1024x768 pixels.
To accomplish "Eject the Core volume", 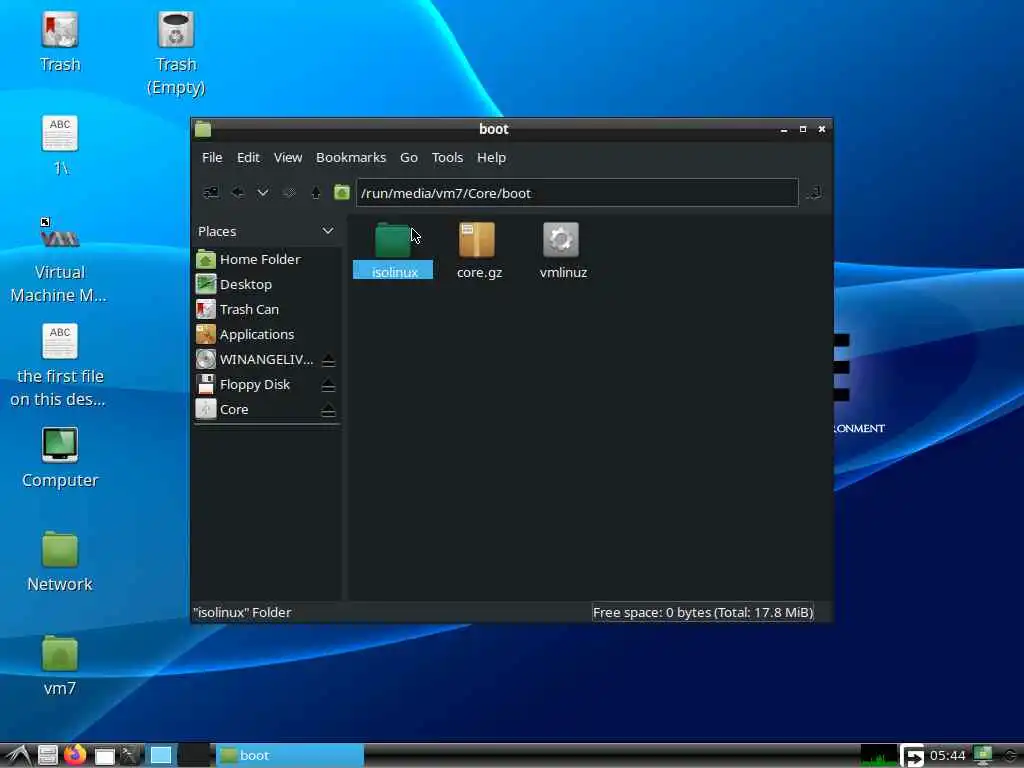I will pyautogui.click(x=328, y=410).
